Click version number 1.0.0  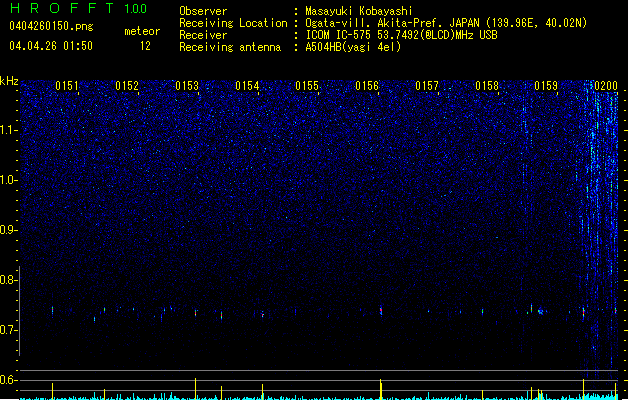coord(136,9)
